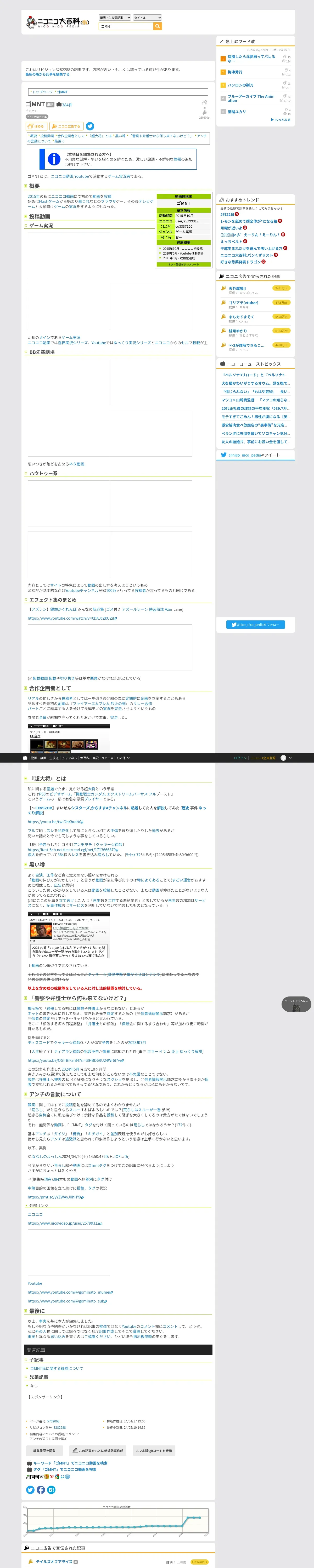Share the article via the round Twitter icon beside ニコニコ広告する
This screenshot has height=1568, width=314.
[x=90, y=126]
